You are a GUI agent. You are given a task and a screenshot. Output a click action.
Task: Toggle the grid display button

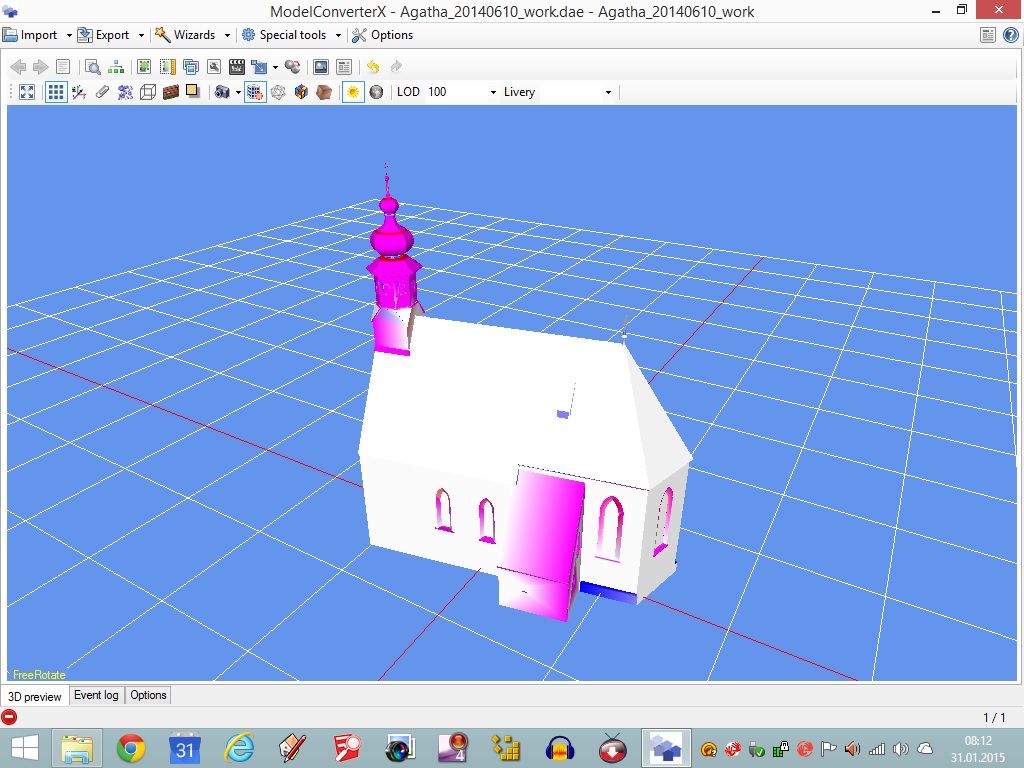(56, 92)
